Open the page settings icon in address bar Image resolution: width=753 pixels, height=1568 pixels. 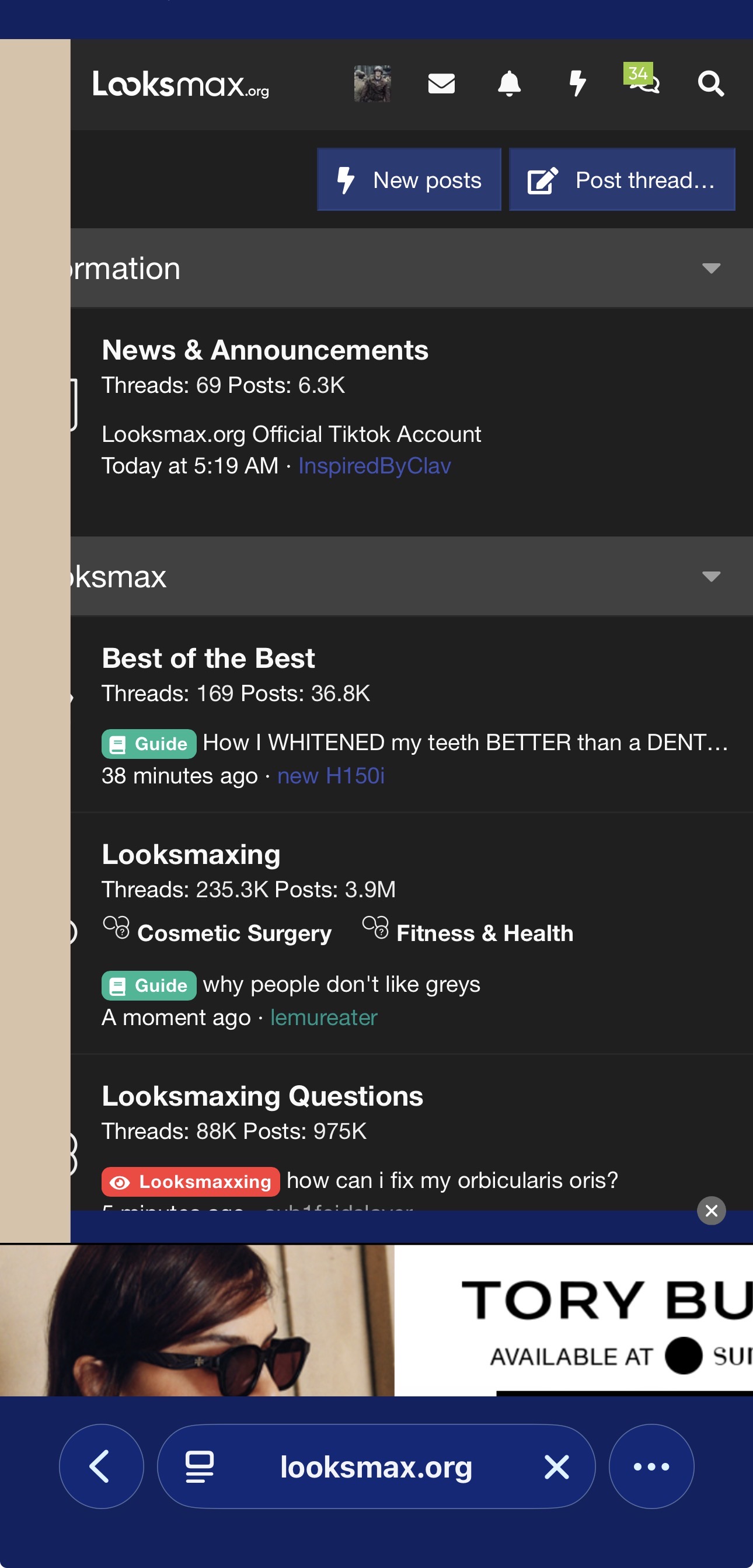[x=199, y=1466]
